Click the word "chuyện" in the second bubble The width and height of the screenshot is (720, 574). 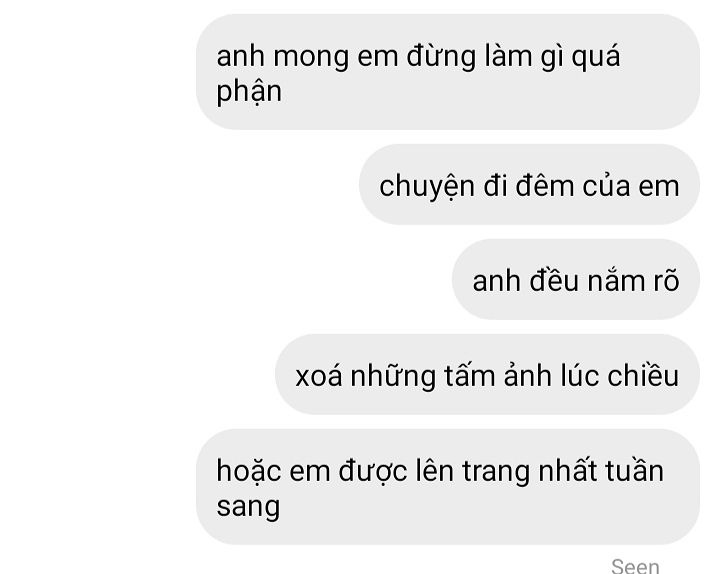(x=427, y=187)
